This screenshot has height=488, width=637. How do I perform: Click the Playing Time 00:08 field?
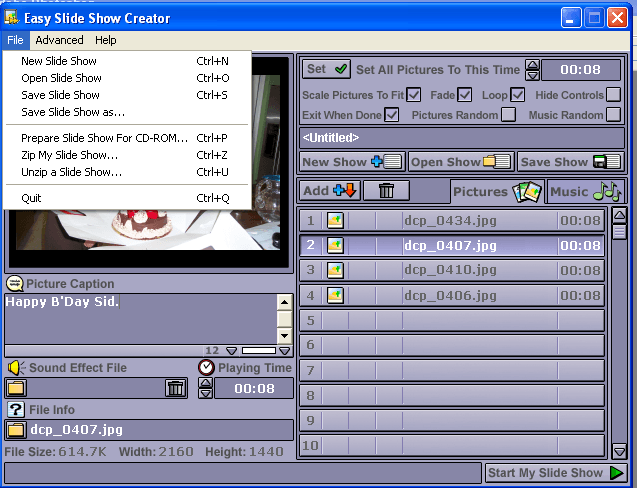pos(254,388)
